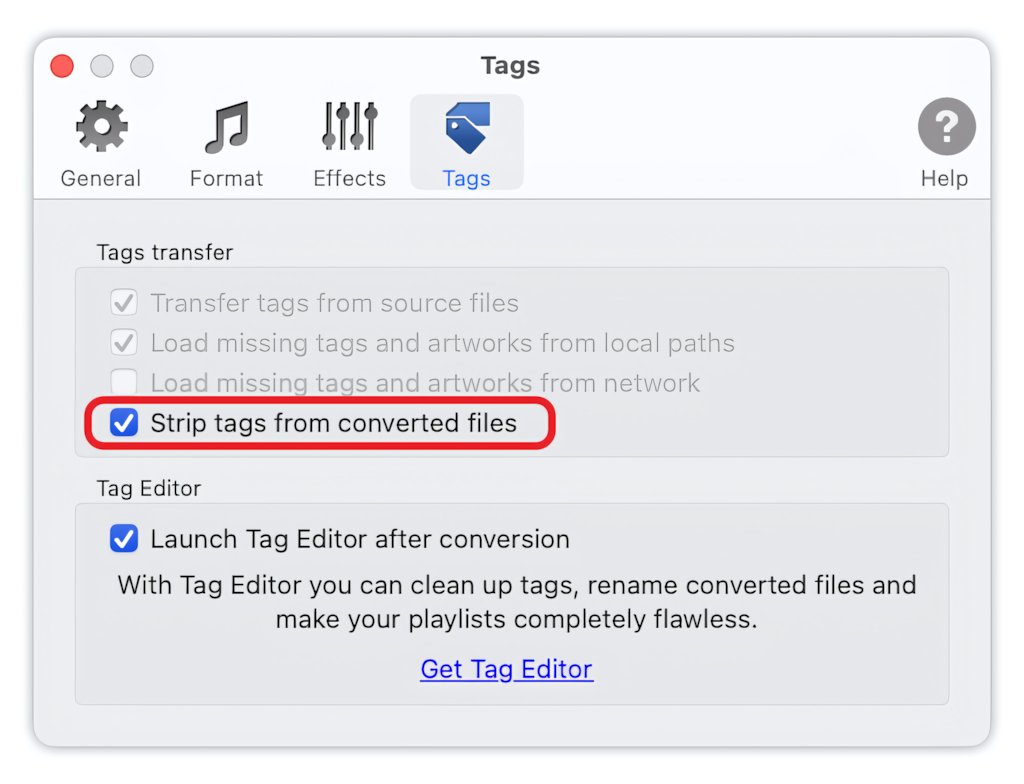The height and width of the screenshot is (784, 1024).
Task: Uncheck Strip tags from converted files
Action: tap(124, 423)
